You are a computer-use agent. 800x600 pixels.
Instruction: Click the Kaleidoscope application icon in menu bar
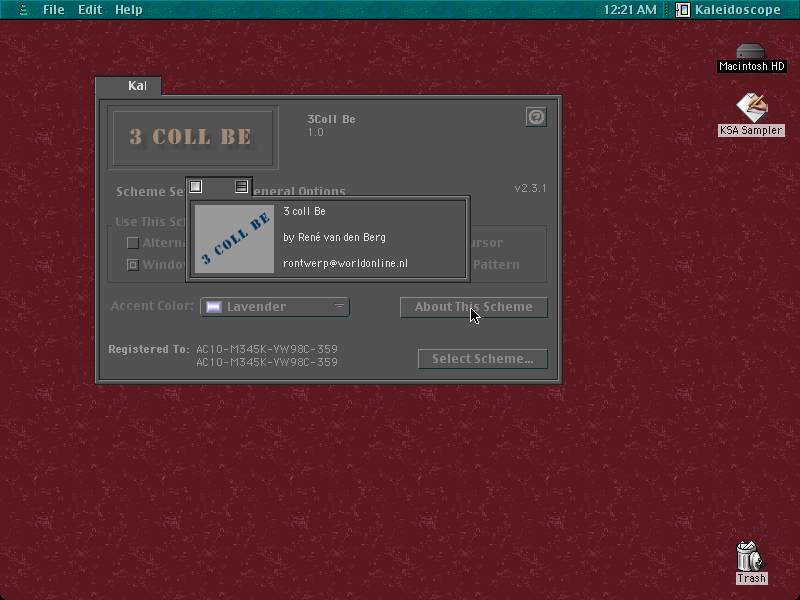pos(683,10)
